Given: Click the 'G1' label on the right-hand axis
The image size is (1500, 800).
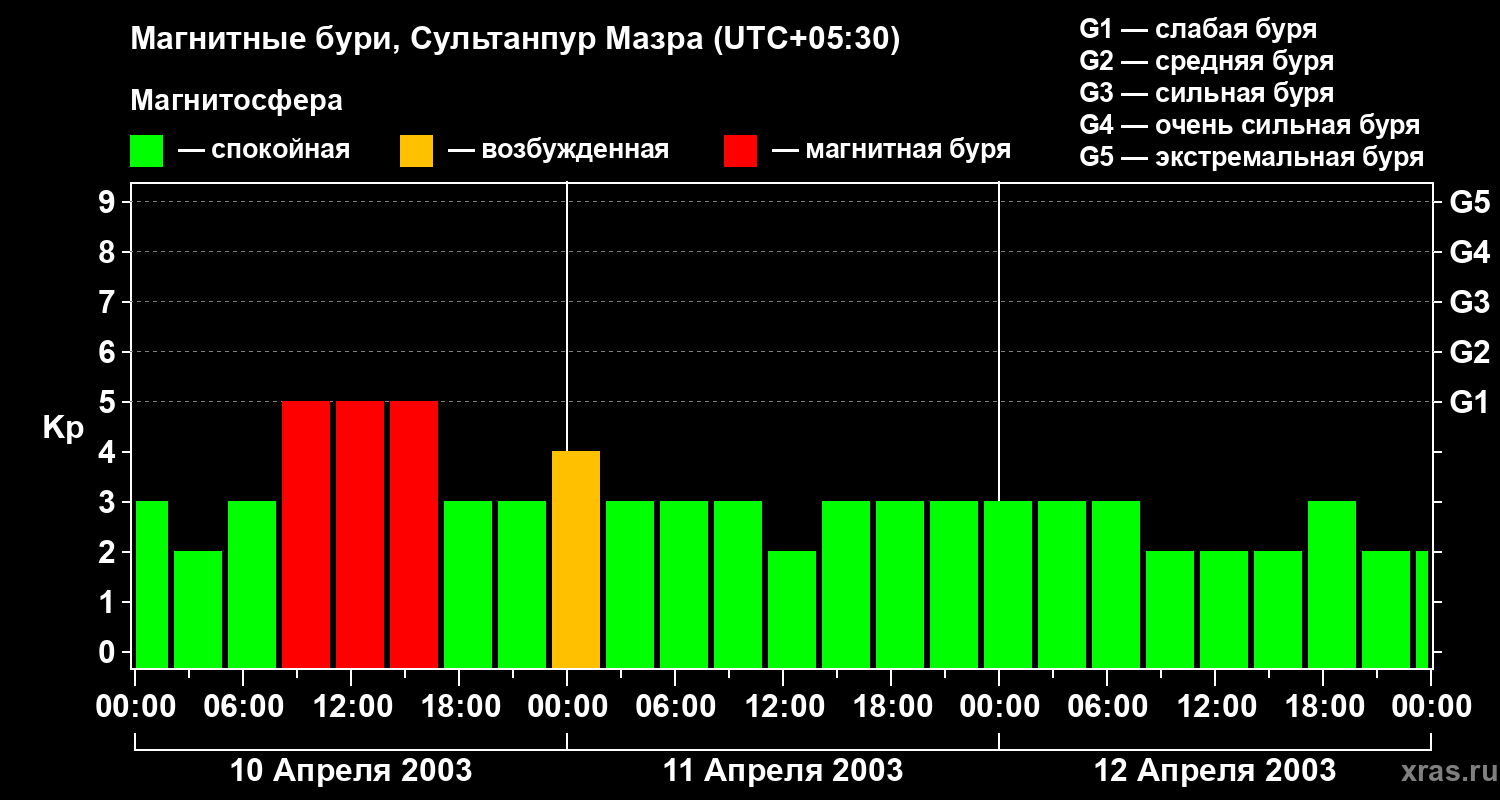Looking at the screenshot, I should (1470, 402).
